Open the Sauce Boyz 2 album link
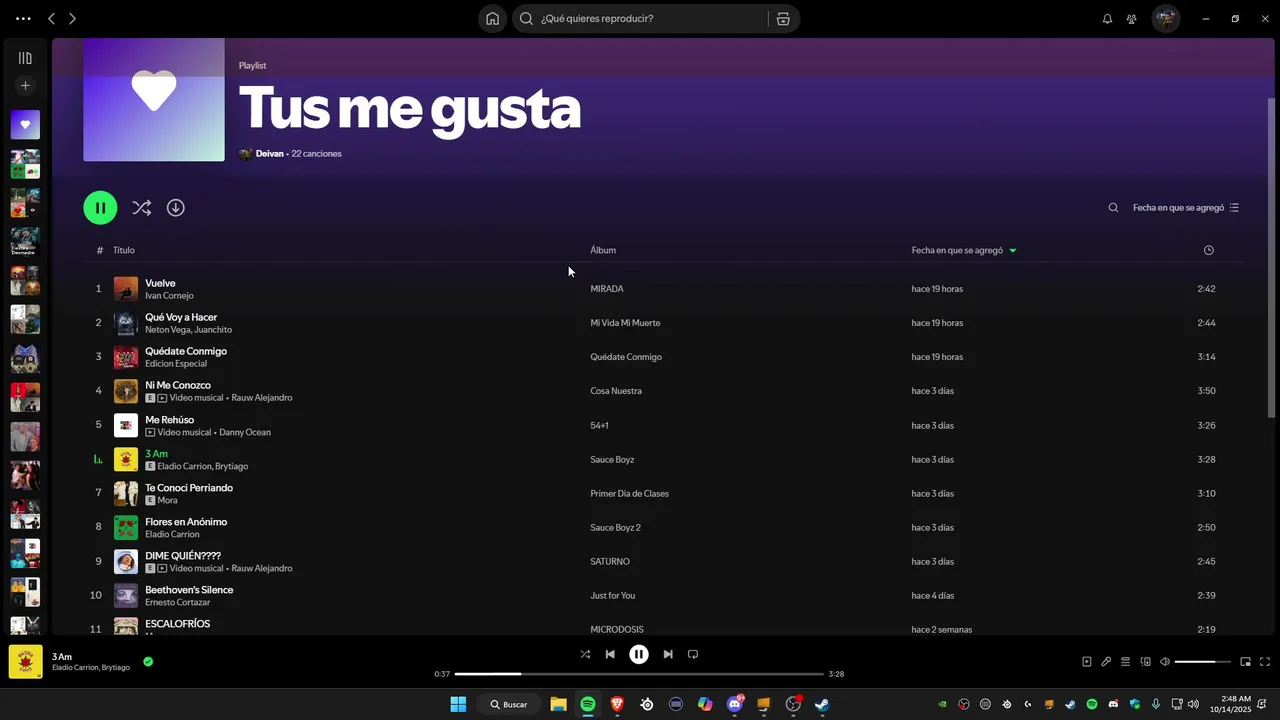Viewport: 1280px width, 720px height. click(x=615, y=528)
